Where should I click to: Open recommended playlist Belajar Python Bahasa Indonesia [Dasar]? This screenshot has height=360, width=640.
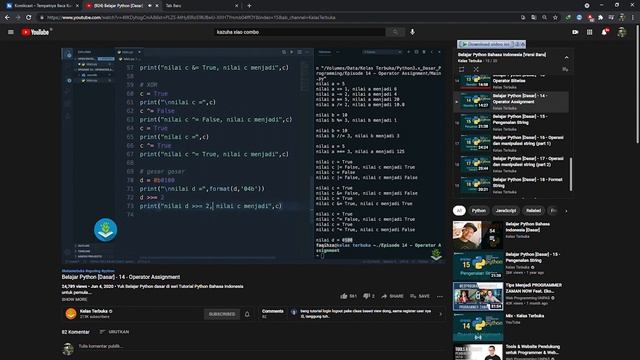tap(509, 235)
